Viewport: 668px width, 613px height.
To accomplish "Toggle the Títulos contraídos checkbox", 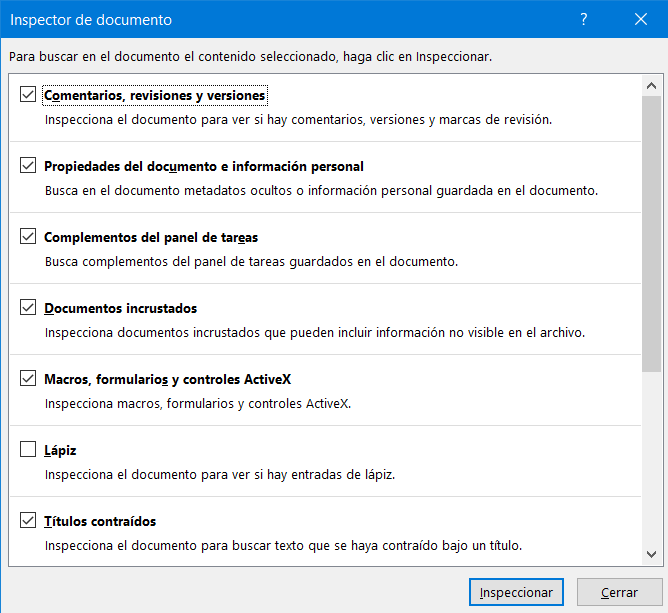I will pos(28,520).
